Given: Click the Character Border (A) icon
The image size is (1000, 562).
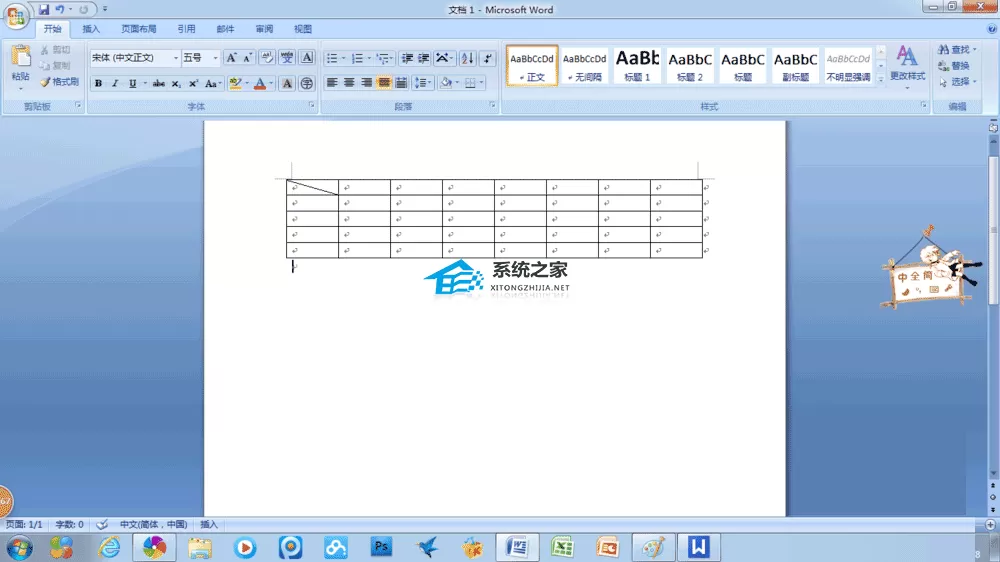Looking at the screenshot, I should point(307,58).
